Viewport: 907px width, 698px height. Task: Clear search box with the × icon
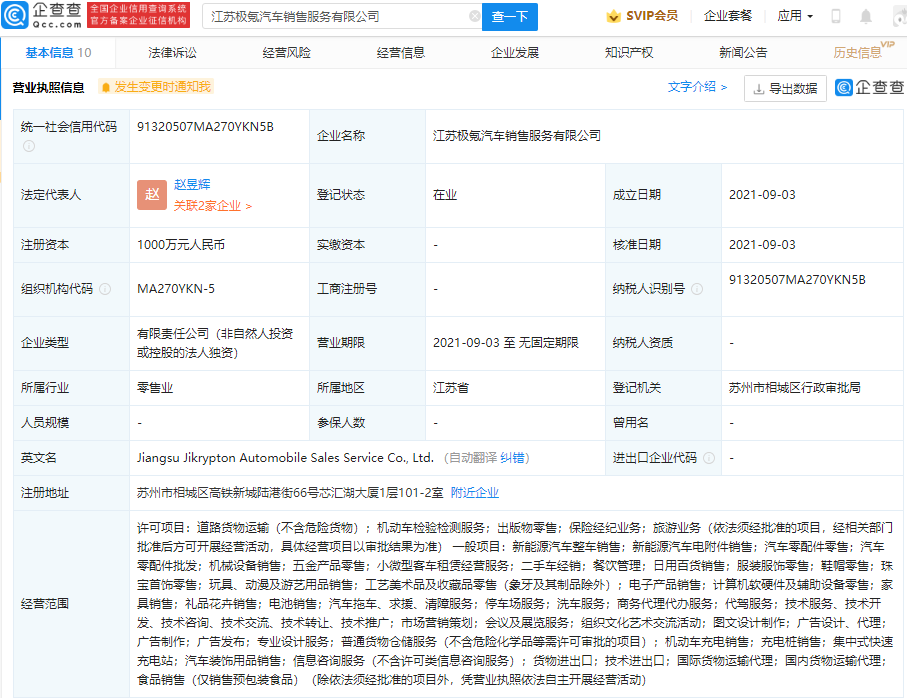point(477,17)
